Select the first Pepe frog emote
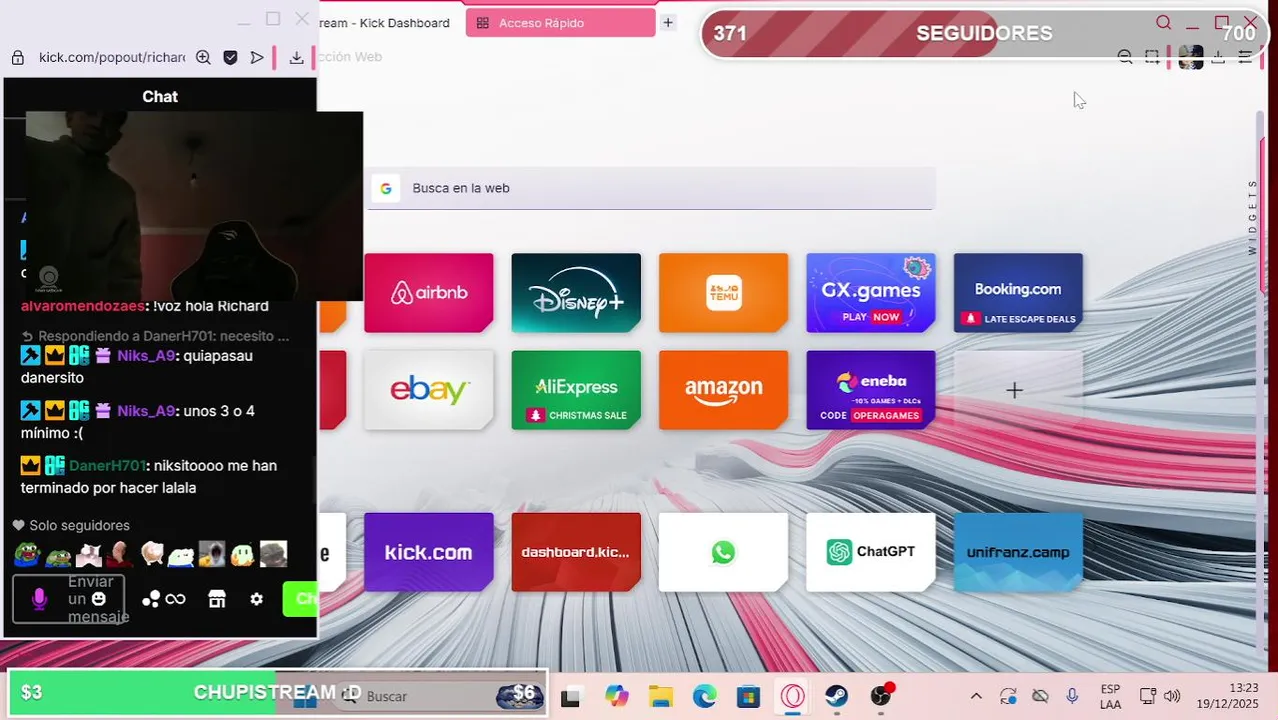 tap(27, 554)
